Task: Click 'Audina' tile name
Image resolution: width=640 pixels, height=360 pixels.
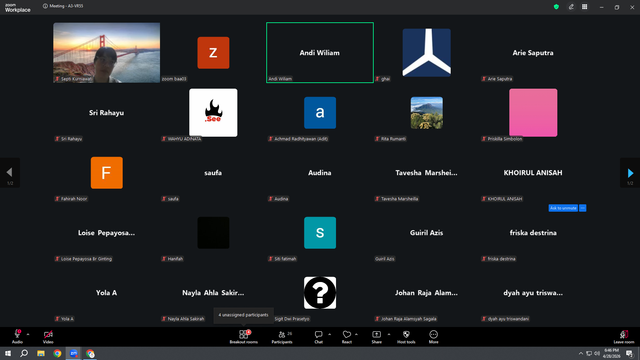Action: coord(320,173)
